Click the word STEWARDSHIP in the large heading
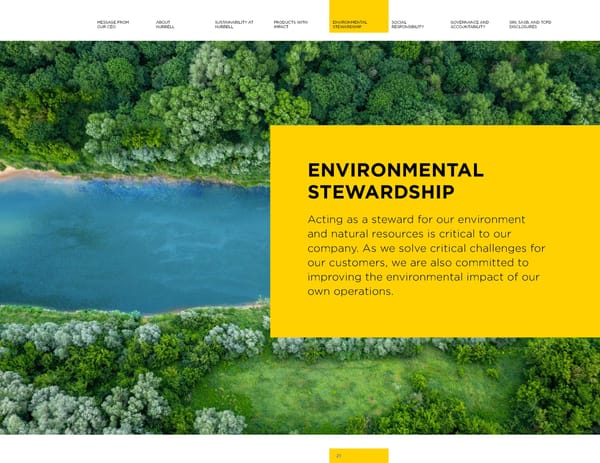The width and height of the screenshot is (600, 463). pyautogui.click(x=381, y=192)
